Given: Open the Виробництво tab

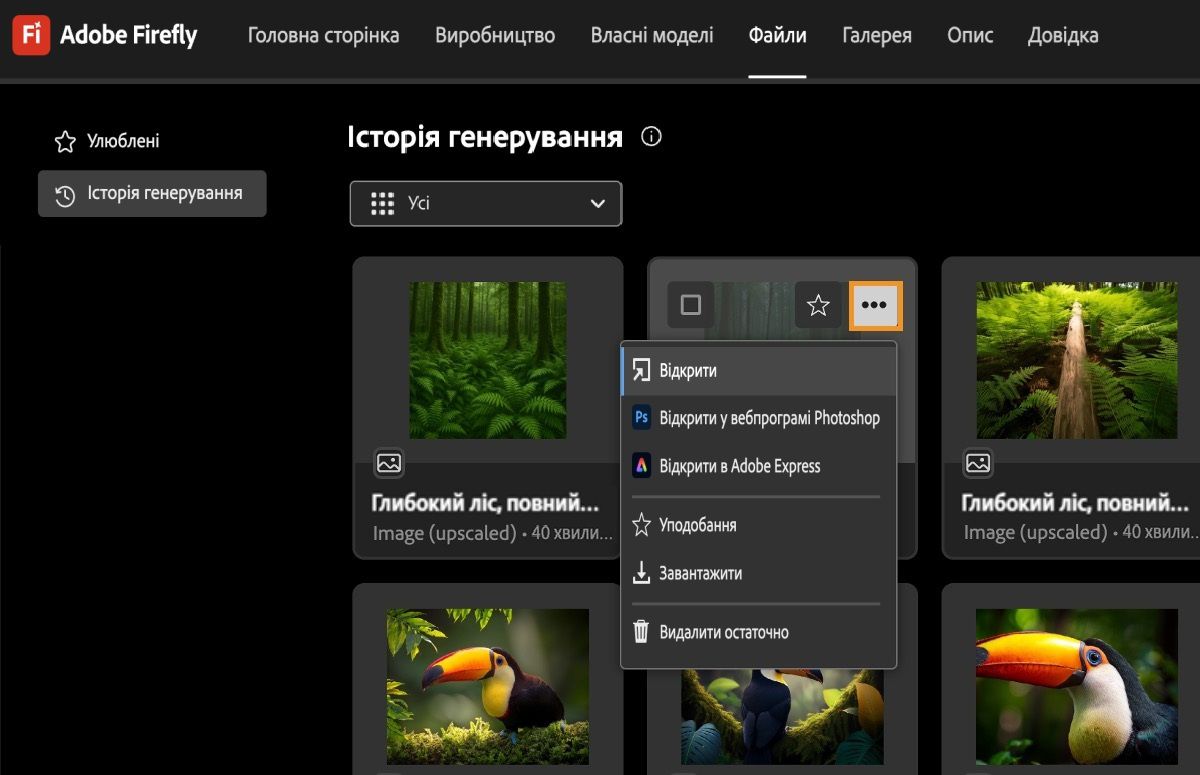Looking at the screenshot, I should click(495, 36).
